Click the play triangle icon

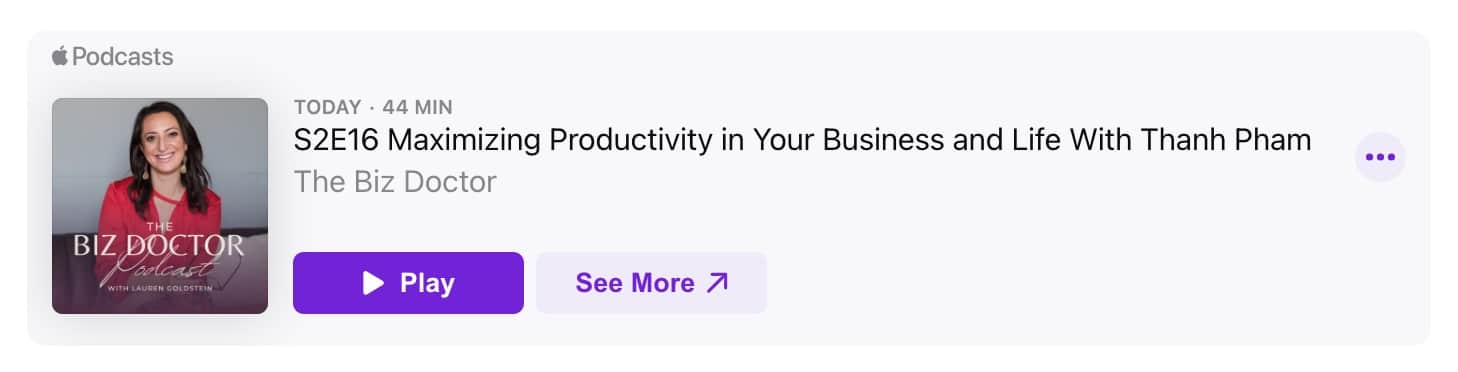(x=373, y=283)
